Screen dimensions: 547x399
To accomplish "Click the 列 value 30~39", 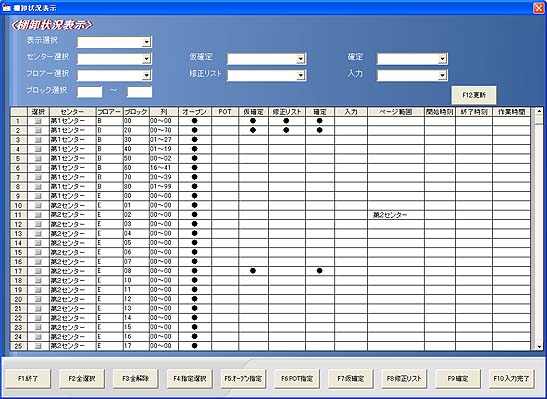I will [161, 178].
